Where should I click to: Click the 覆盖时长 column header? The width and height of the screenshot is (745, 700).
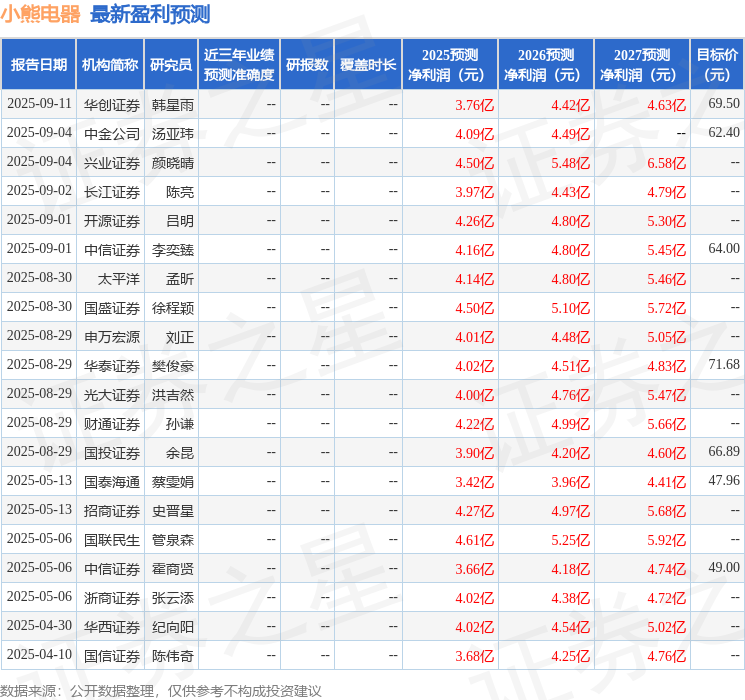[368, 65]
